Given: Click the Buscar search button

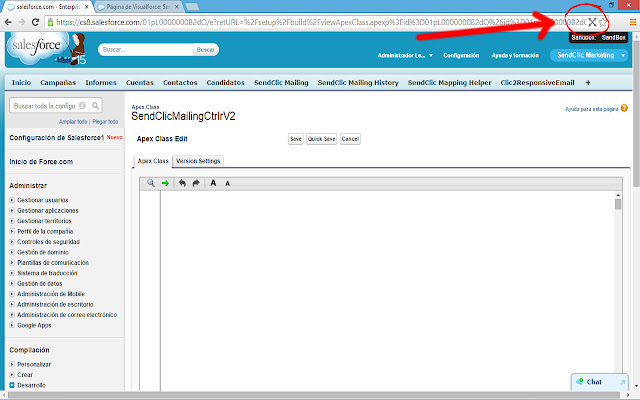Looking at the screenshot, I should click(205, 50).
